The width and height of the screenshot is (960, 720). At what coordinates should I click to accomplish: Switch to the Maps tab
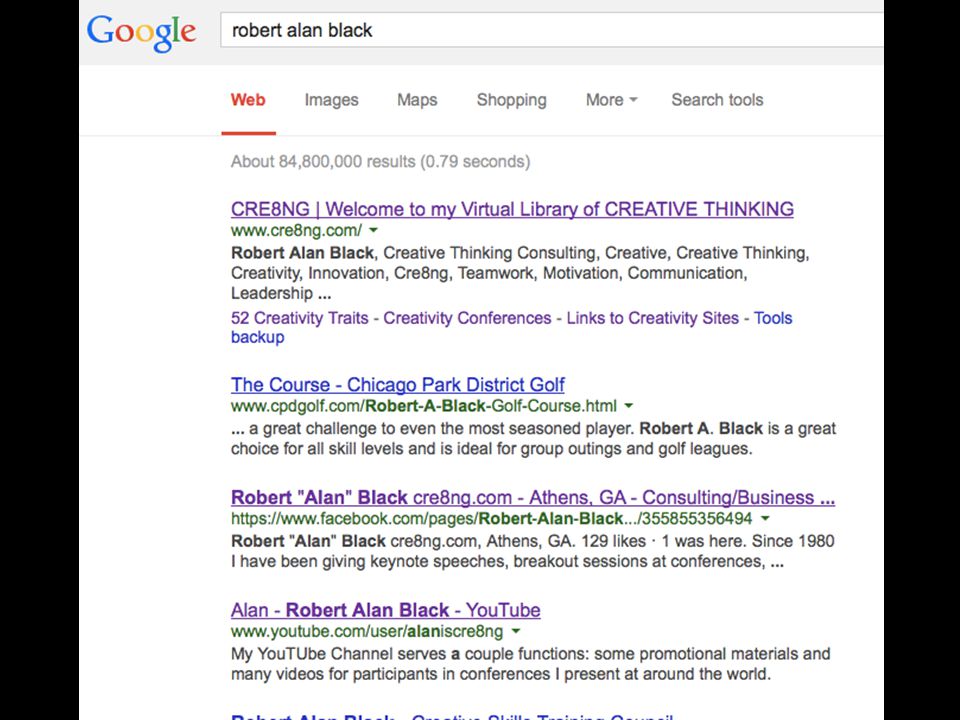417,100
